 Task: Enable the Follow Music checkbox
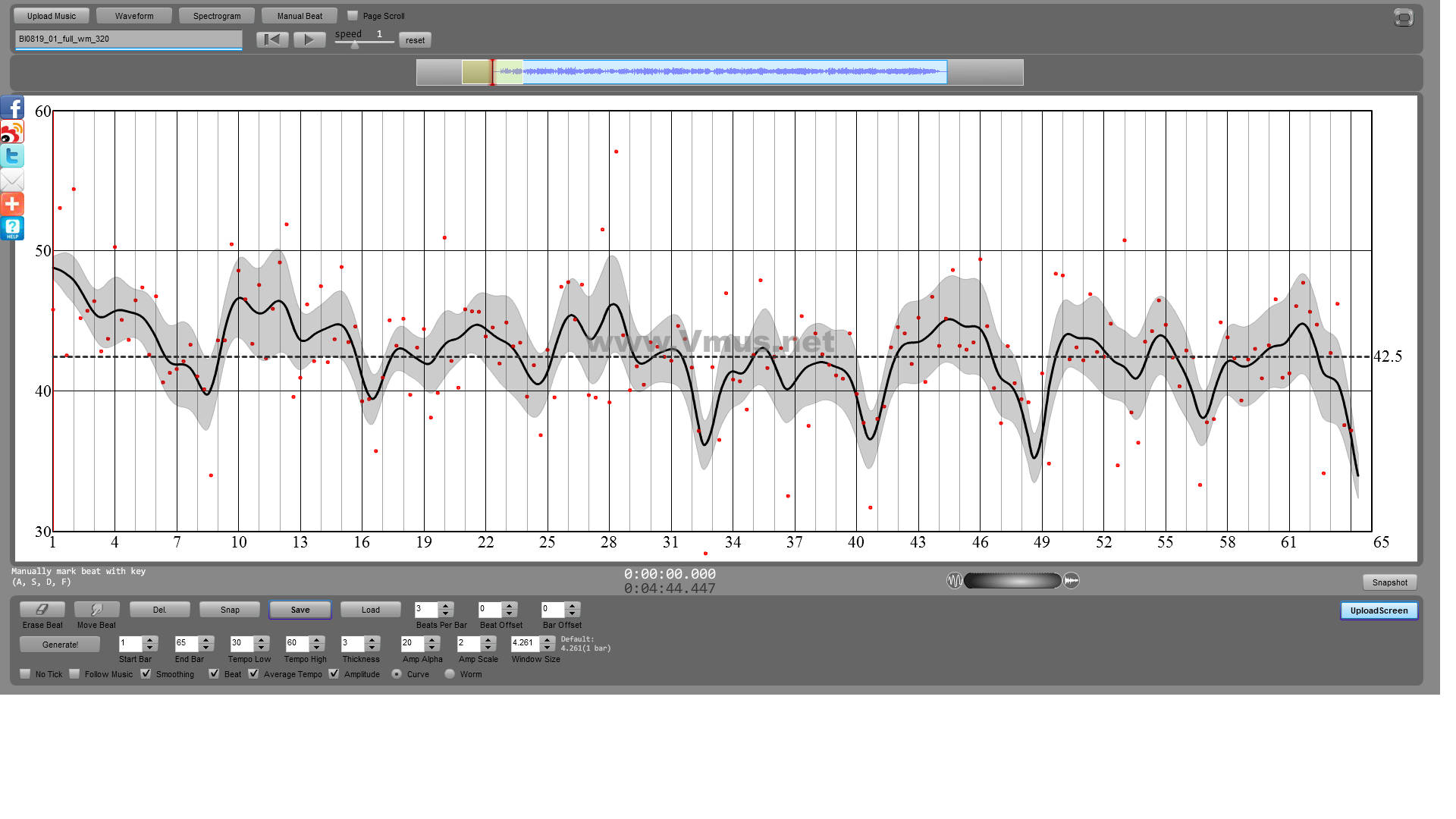(74, 673)
